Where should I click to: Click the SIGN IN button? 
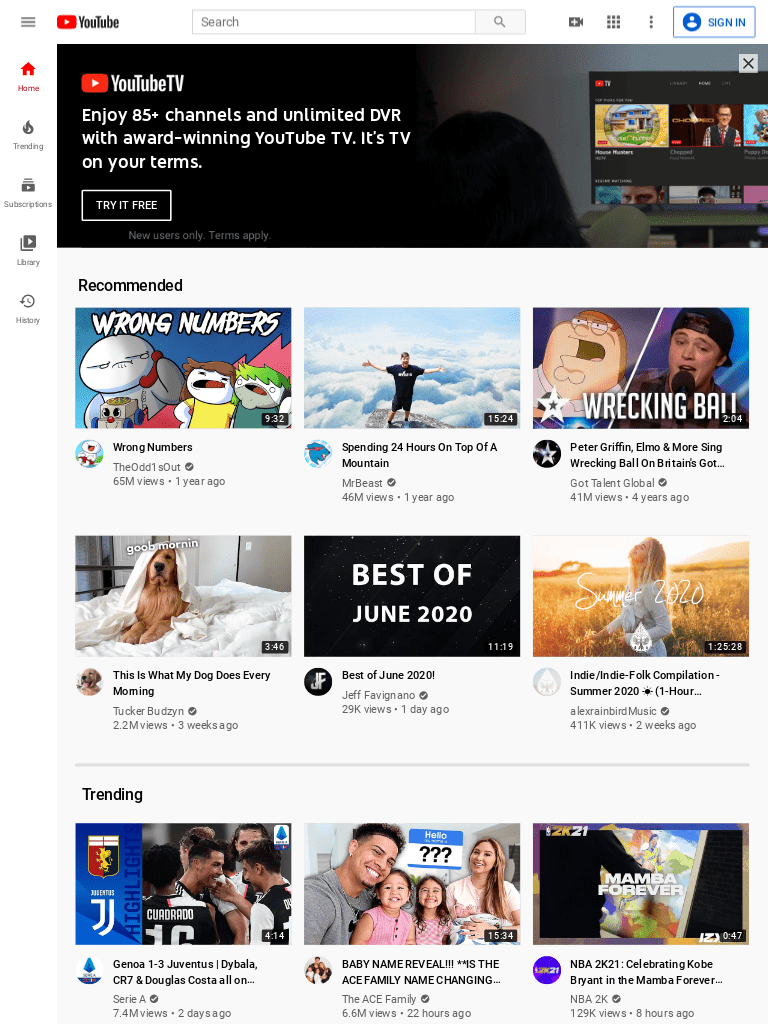point(714,22)
